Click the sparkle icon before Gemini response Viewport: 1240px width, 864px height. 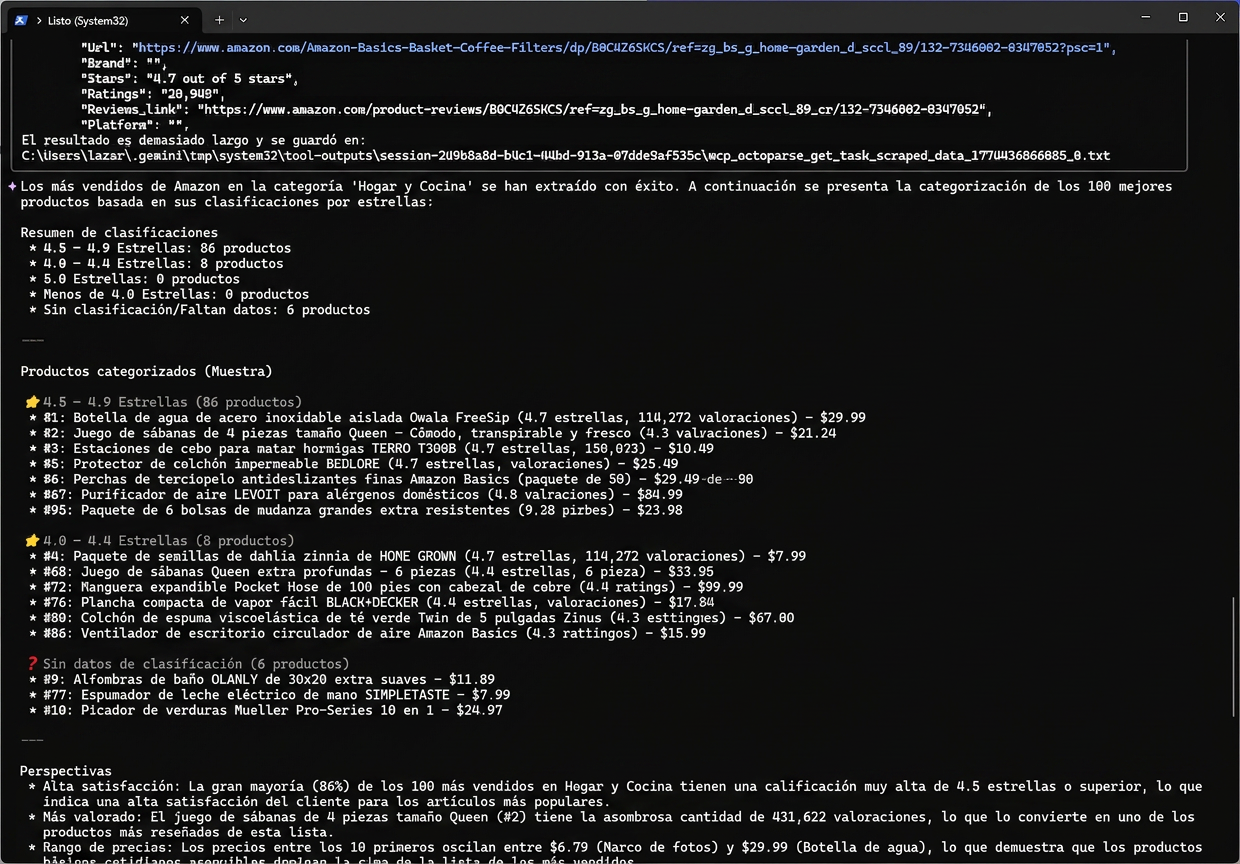pos(11,187)
